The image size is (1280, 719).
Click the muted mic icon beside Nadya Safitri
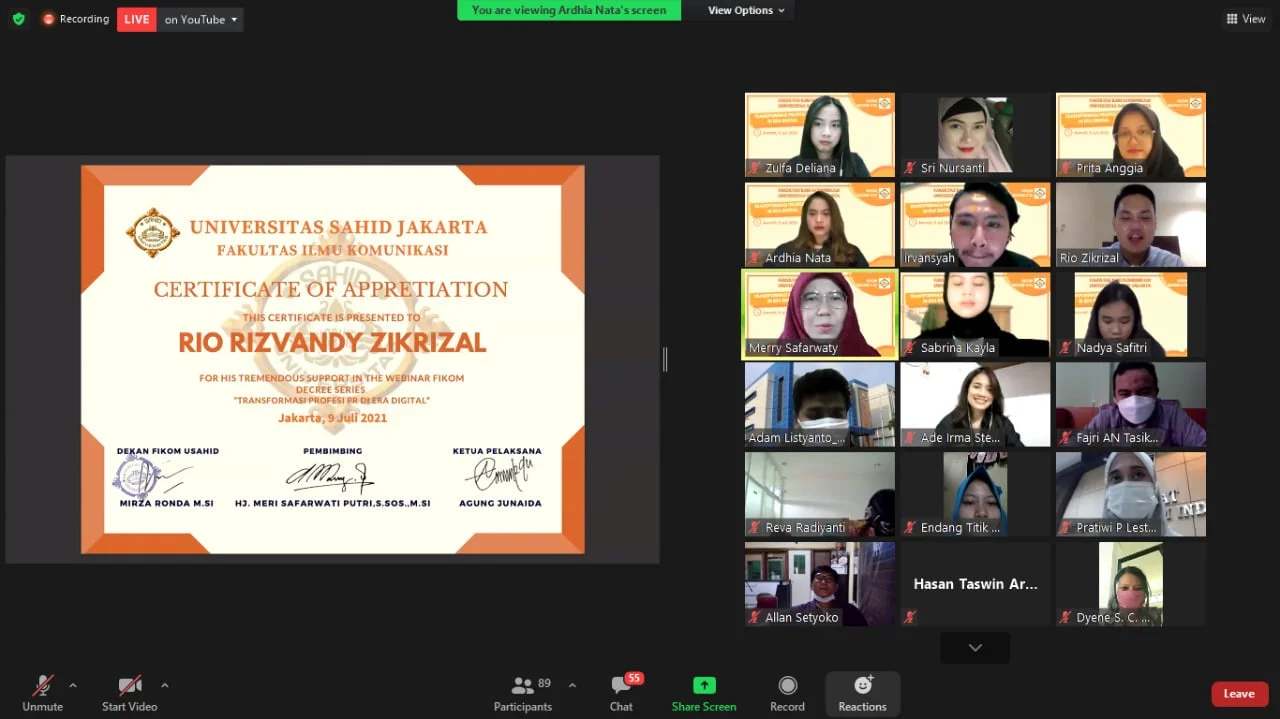point(1066,348)
